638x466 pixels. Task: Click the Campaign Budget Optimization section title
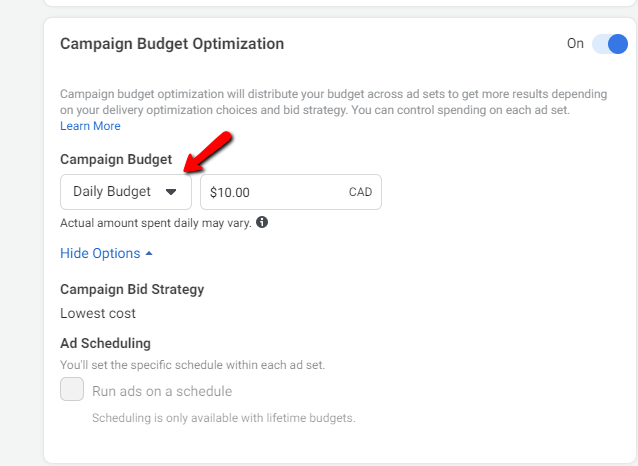click(172, 44)
